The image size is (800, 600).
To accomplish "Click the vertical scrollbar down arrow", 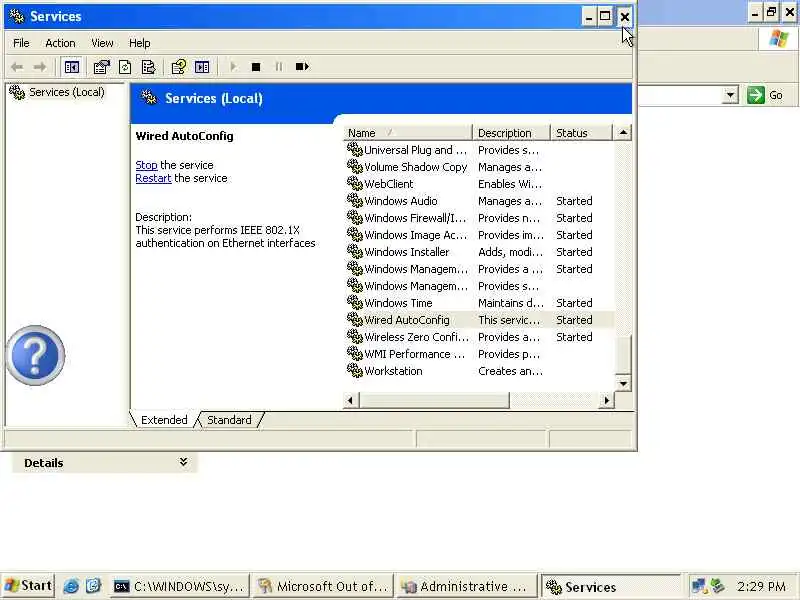I will click(x=623, y=384).
